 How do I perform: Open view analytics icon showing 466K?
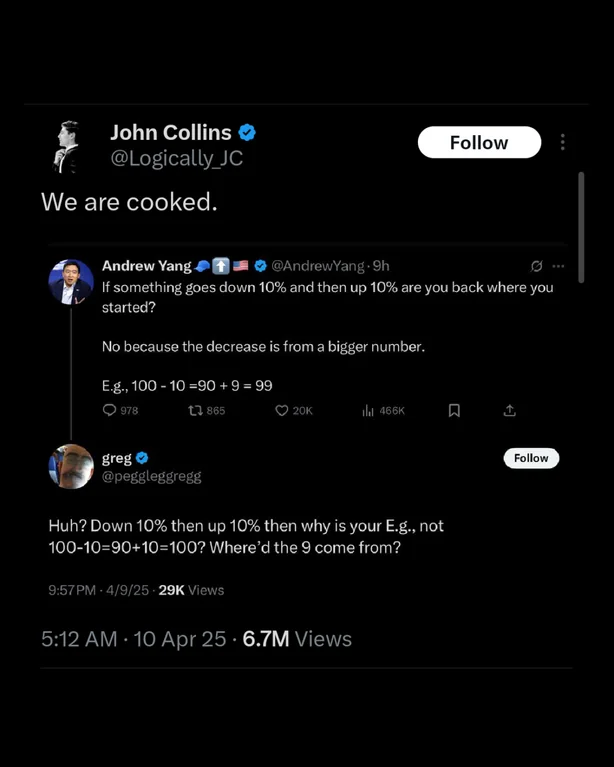coord(368,410)
